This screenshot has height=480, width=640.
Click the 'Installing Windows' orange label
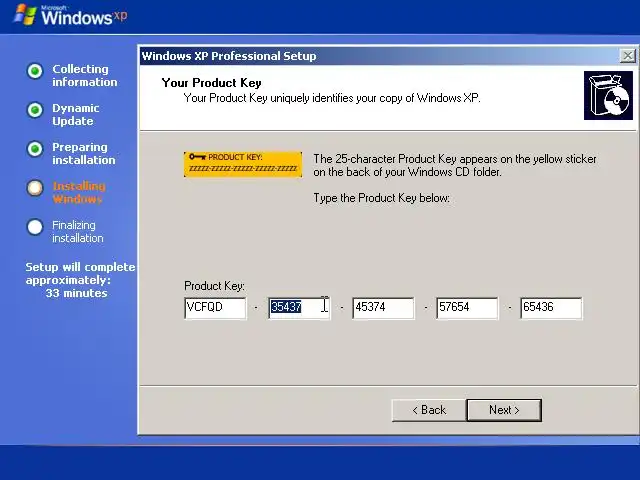click(78, 193)
